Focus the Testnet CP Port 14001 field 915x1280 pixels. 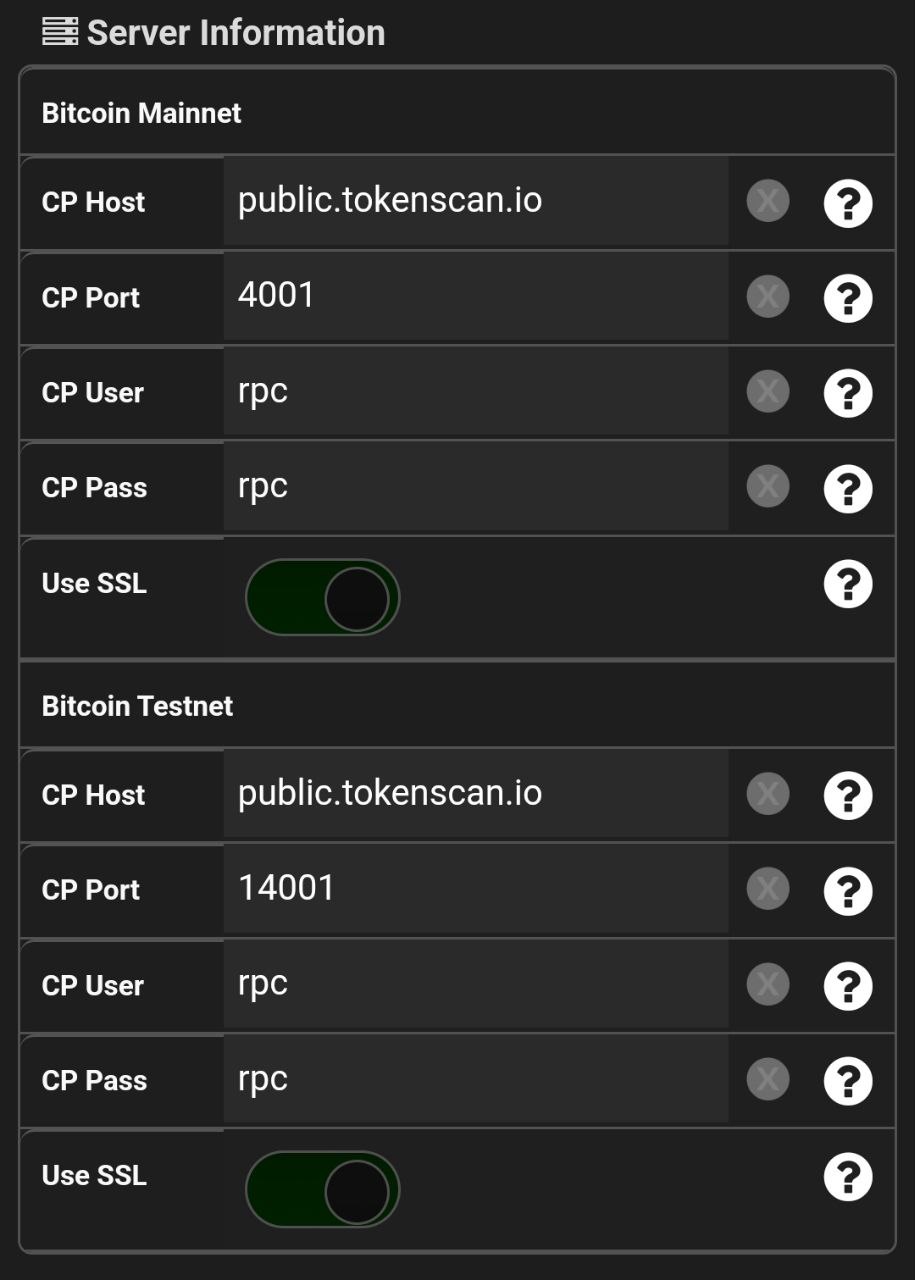(476, 889)
